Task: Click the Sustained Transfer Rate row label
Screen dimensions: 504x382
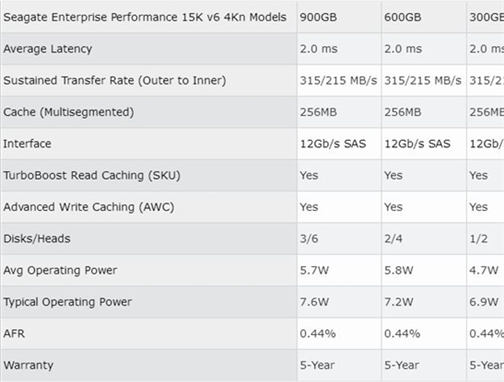Action: pyautogui.click(x=115, y=81)
